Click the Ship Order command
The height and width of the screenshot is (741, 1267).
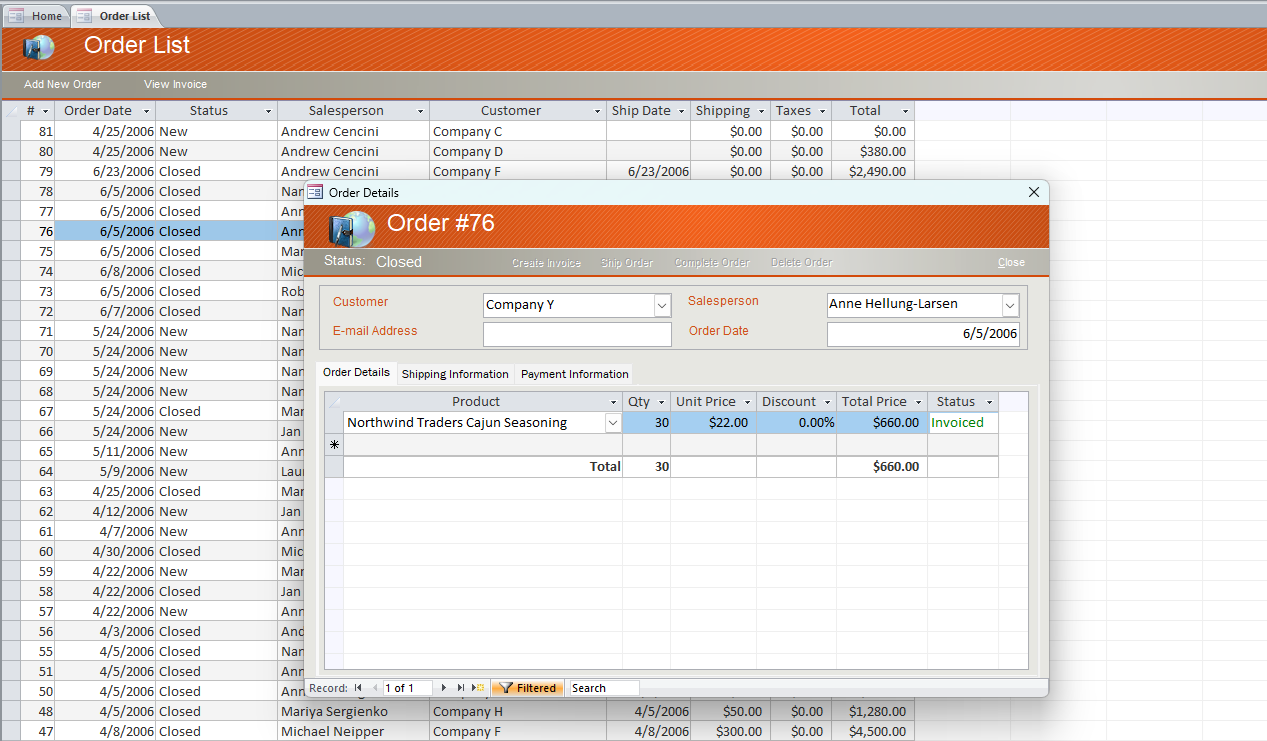(x=627, y=263)
